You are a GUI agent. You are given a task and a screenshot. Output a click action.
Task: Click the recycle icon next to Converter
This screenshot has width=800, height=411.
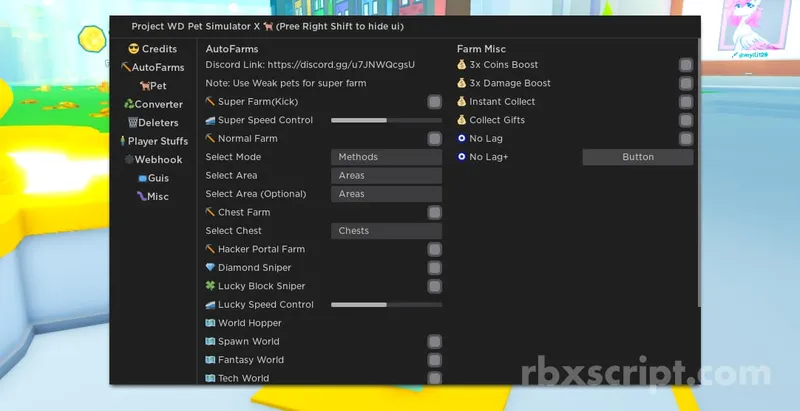coord(129,104)
